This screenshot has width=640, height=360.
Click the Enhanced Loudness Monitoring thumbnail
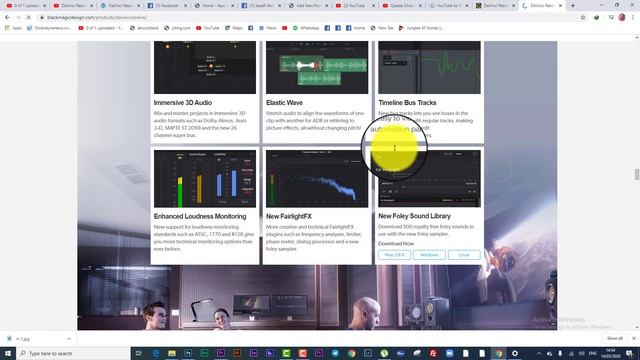pyautogui.click(x=205, y=179)
